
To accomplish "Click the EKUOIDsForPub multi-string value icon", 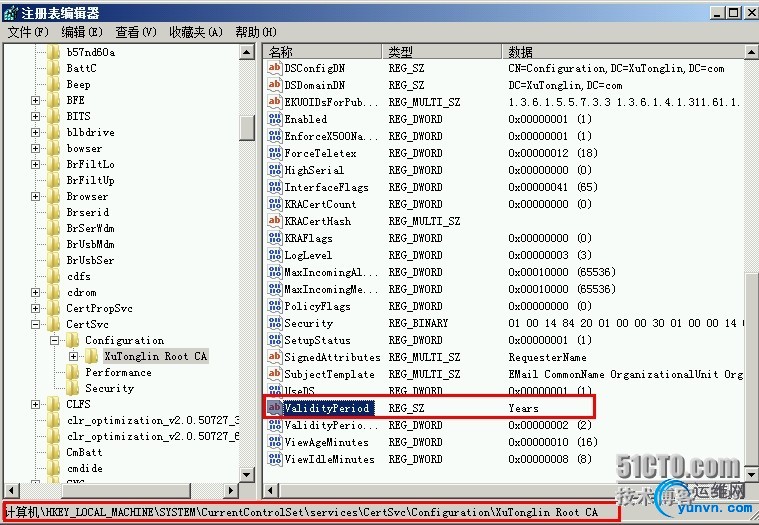I will (x=274, y=102).
